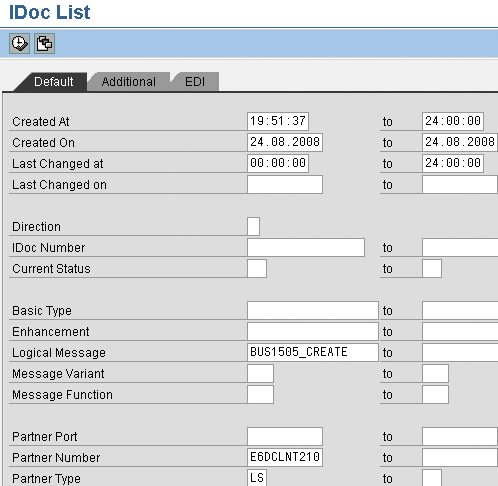Click the Created At start time field
Image resolution: width=498 pixels, height=486 pixels.
point(278,121)
